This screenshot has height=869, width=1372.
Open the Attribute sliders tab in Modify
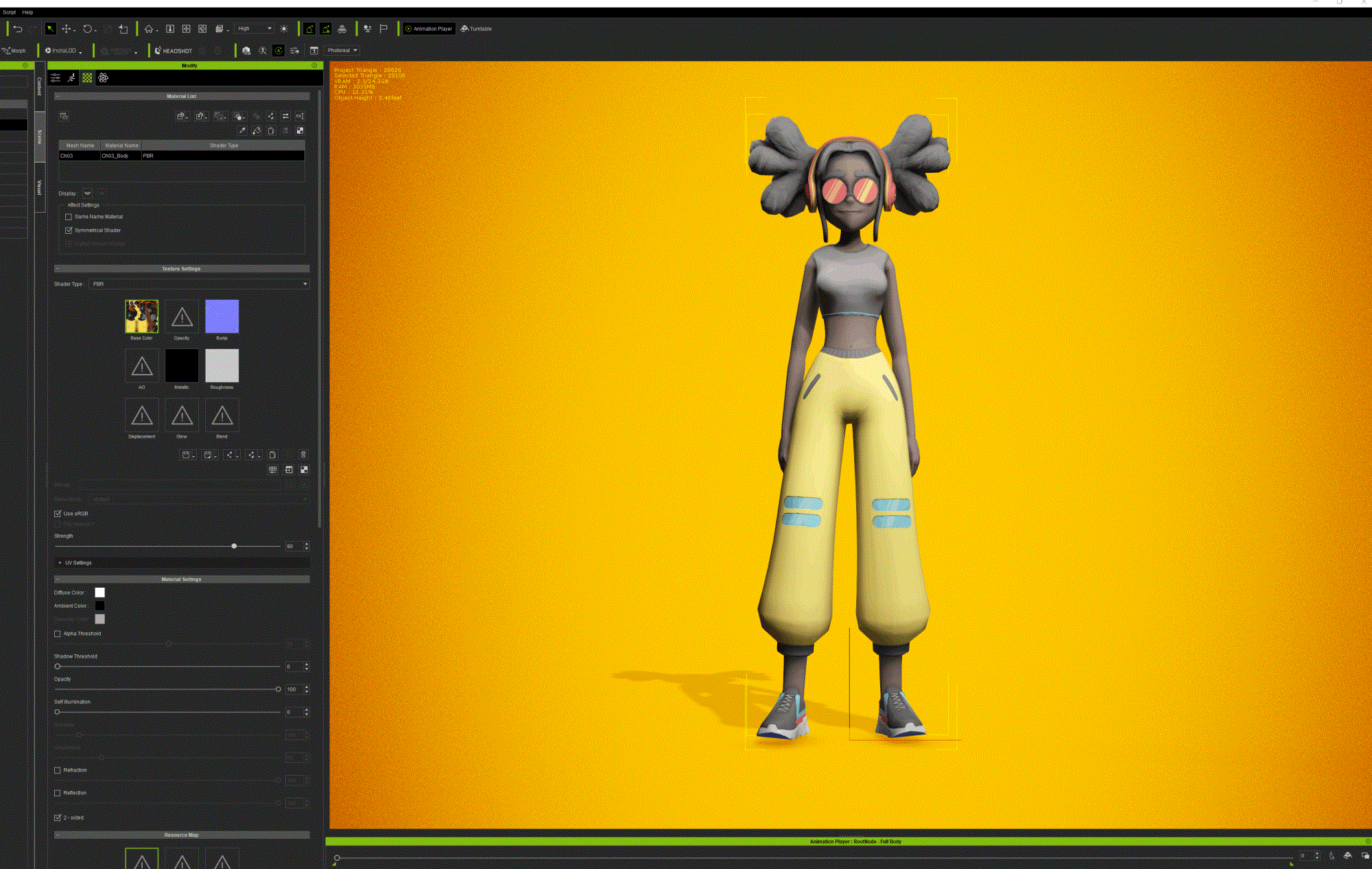pyautogui.click(x=56, y=78)
